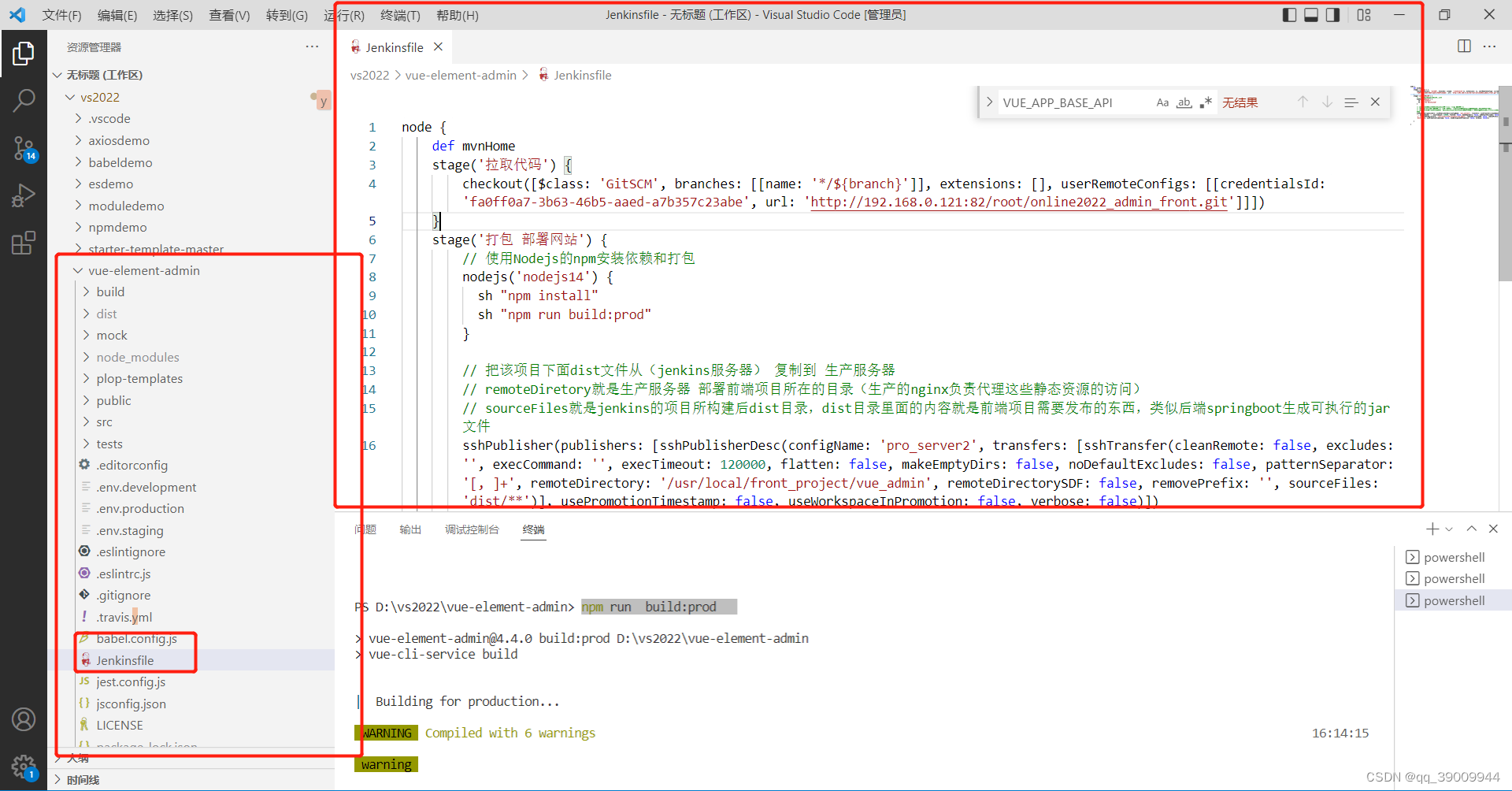Close the find widget

(x=1375, y=102)
